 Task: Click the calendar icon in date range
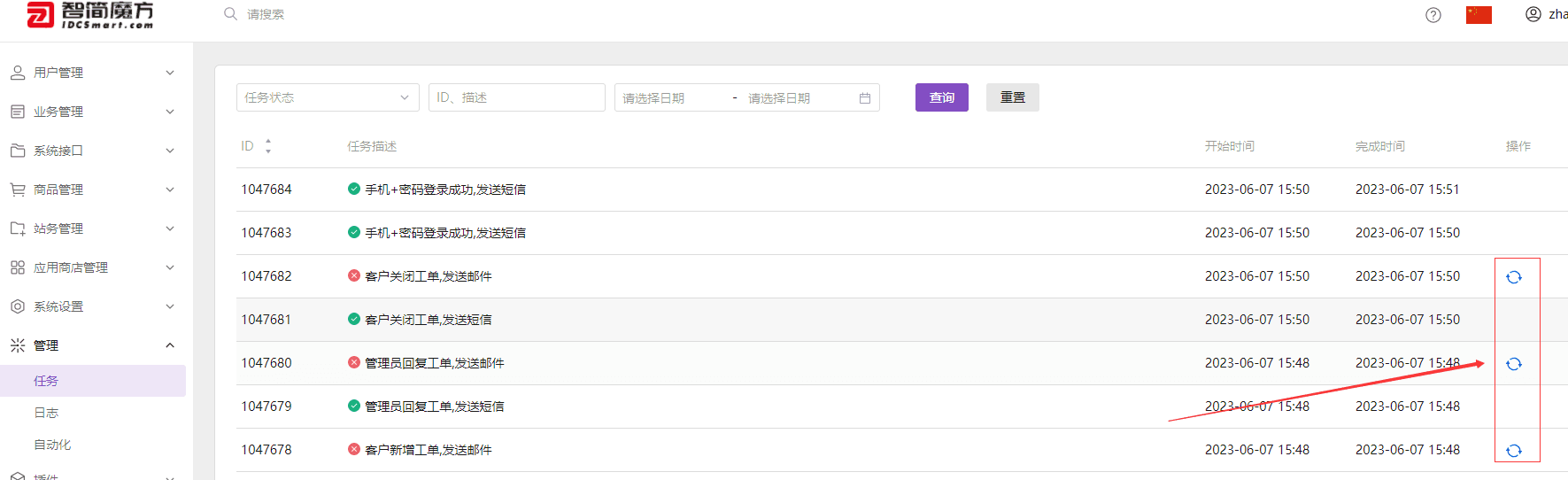click(865, 98)
